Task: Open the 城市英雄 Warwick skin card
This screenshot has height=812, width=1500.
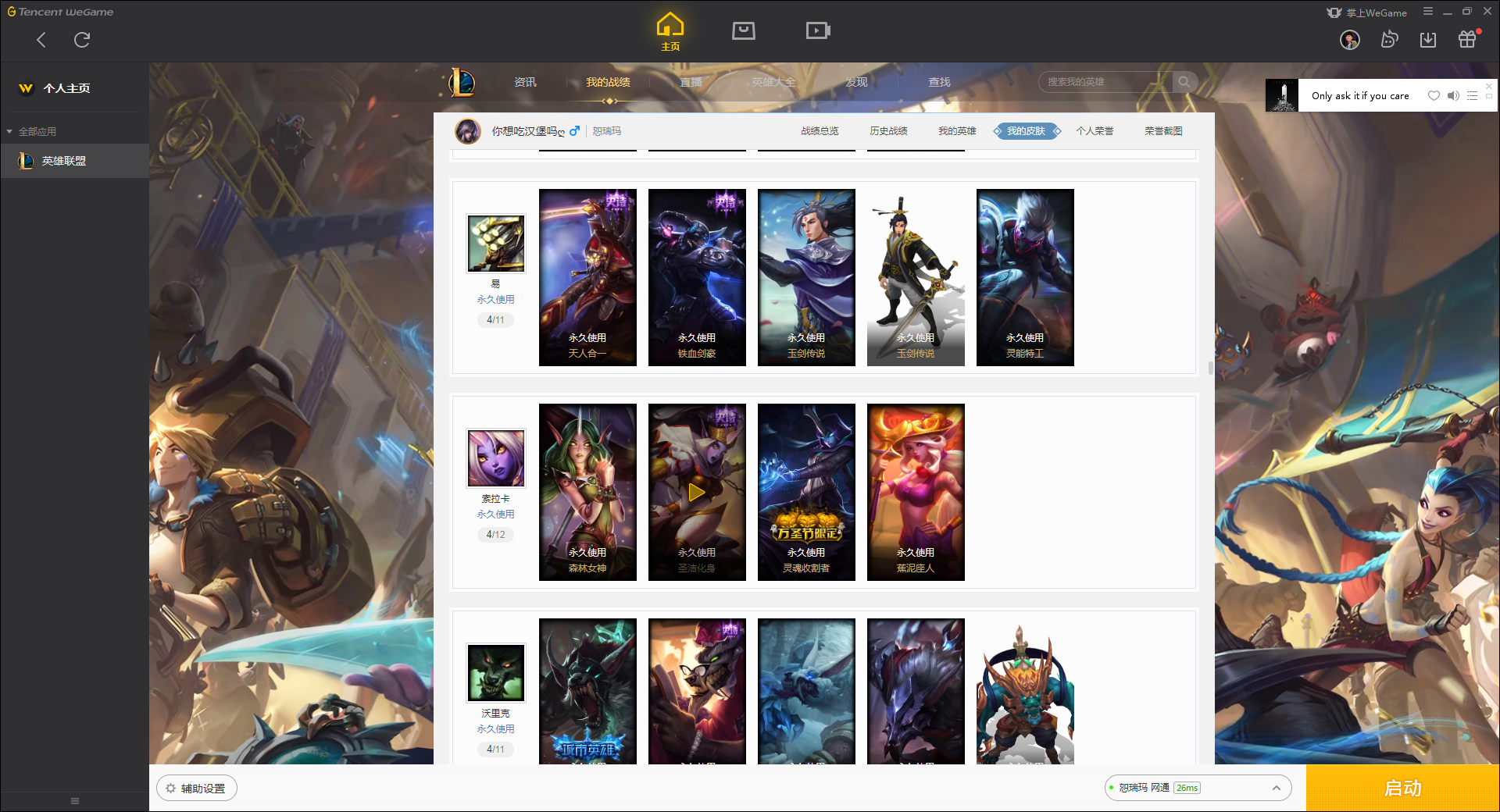Action: click(587, 692)
